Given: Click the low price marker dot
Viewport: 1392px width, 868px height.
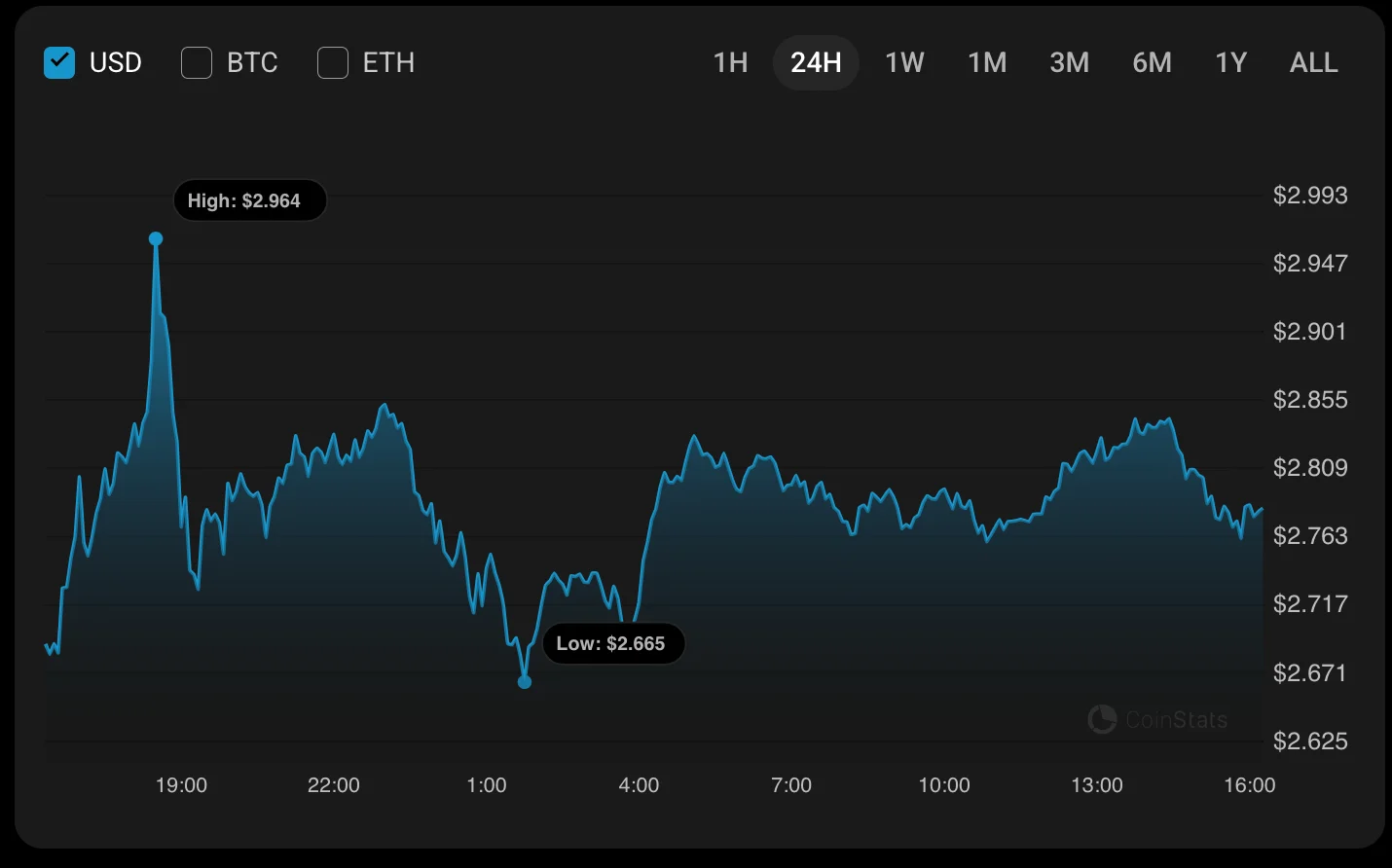Looking at the screenshot, I should pos(525,682).
